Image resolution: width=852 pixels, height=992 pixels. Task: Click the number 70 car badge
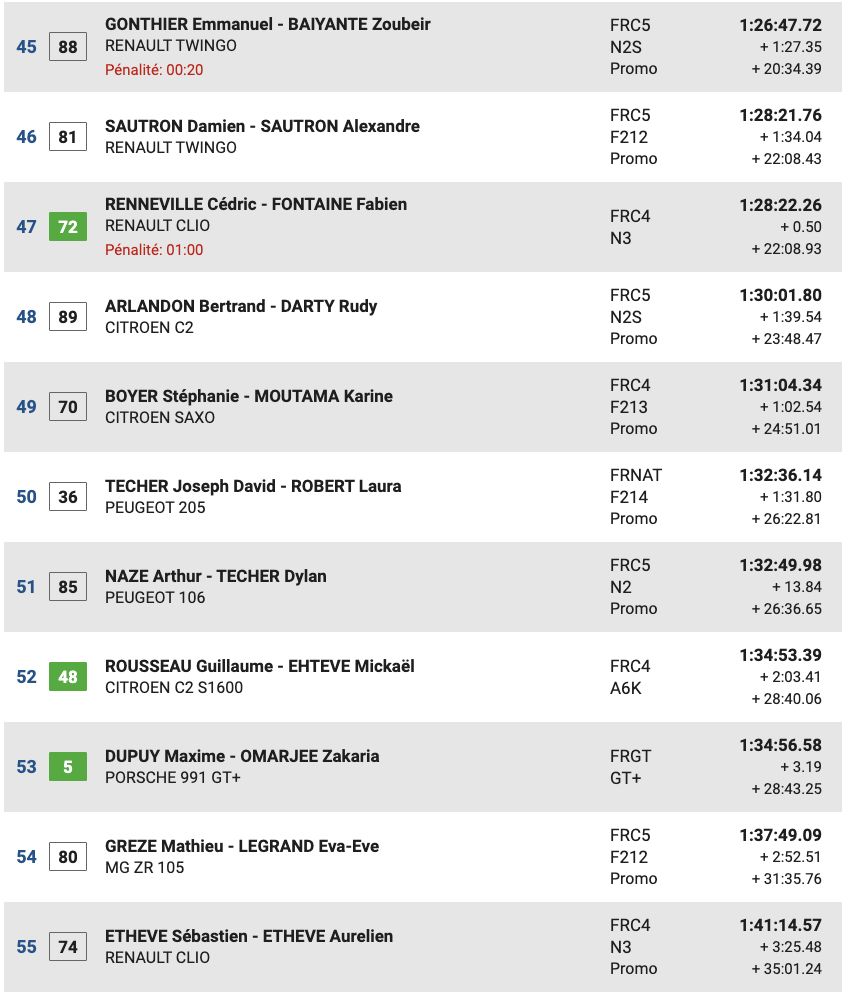click(x=67, y=407)
